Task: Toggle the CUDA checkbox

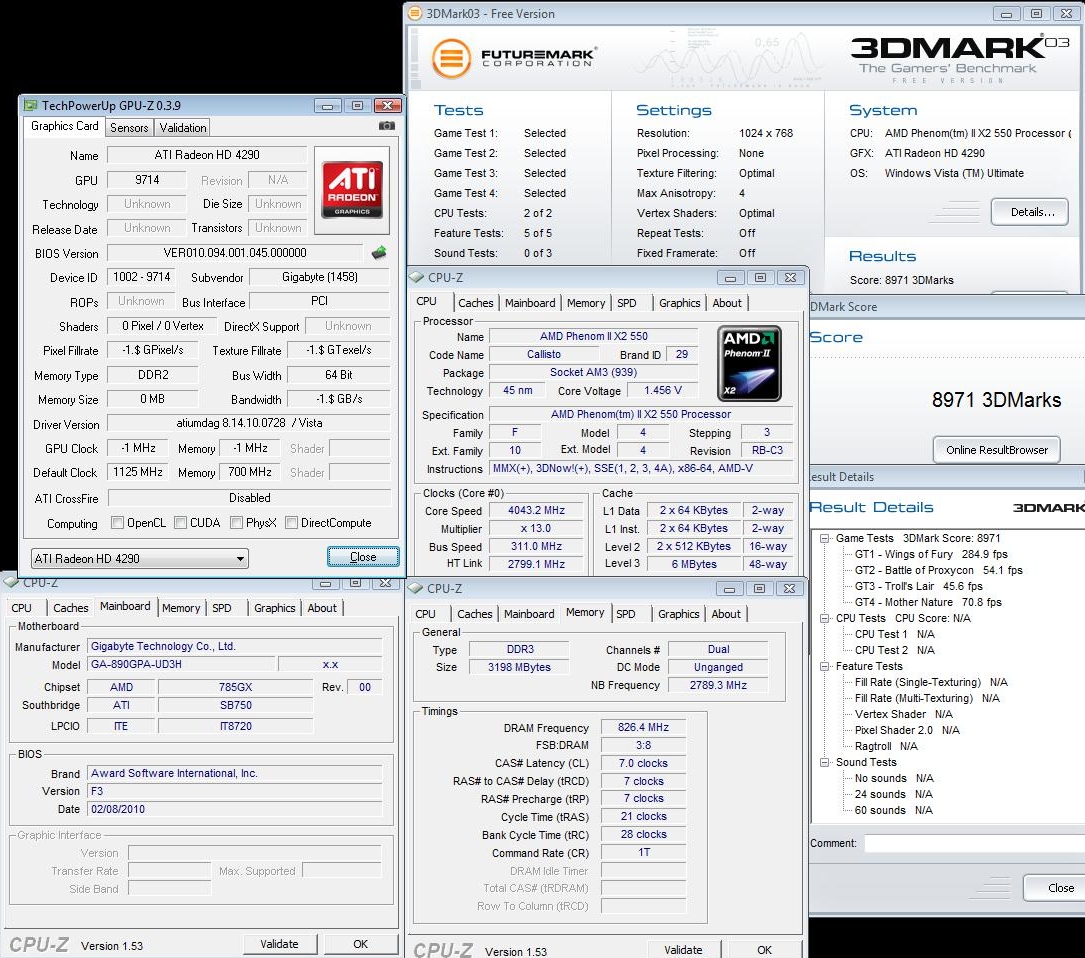Action: click(180, 523)
